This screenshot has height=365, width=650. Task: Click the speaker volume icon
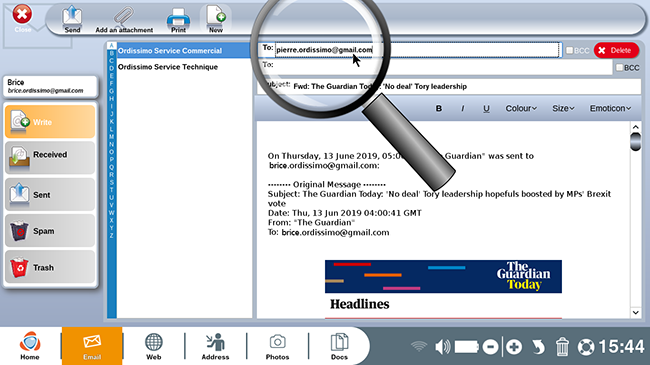coord(442,346)
